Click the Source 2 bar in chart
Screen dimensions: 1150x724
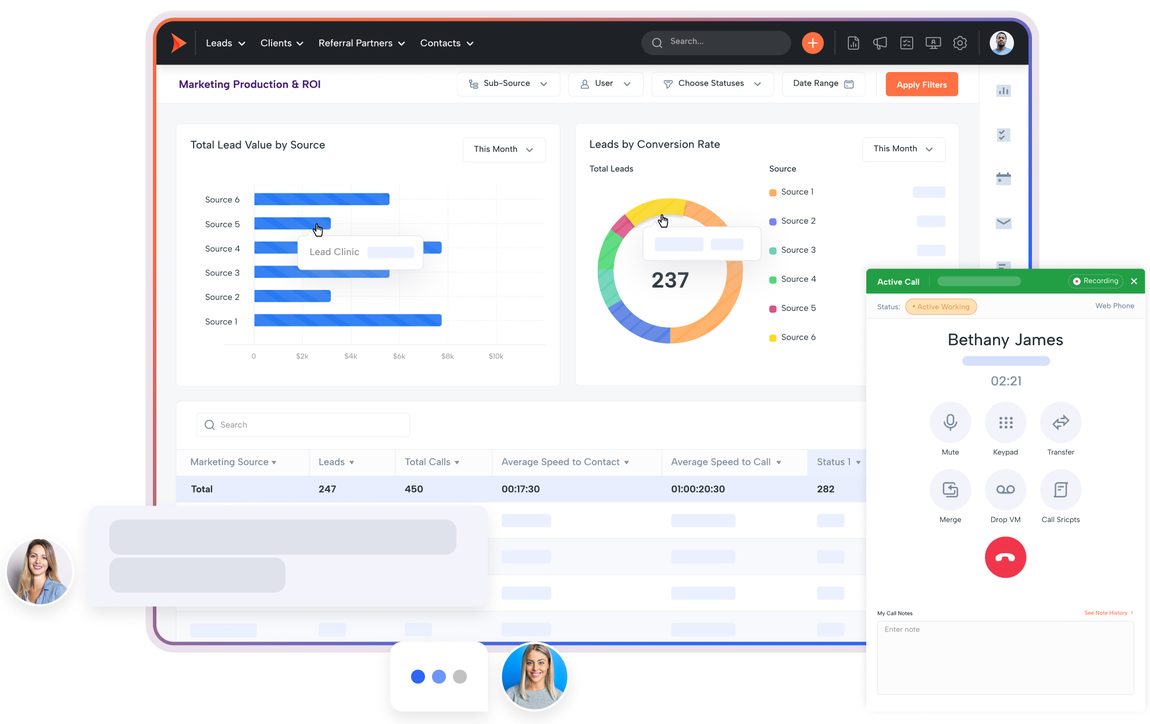292,296
